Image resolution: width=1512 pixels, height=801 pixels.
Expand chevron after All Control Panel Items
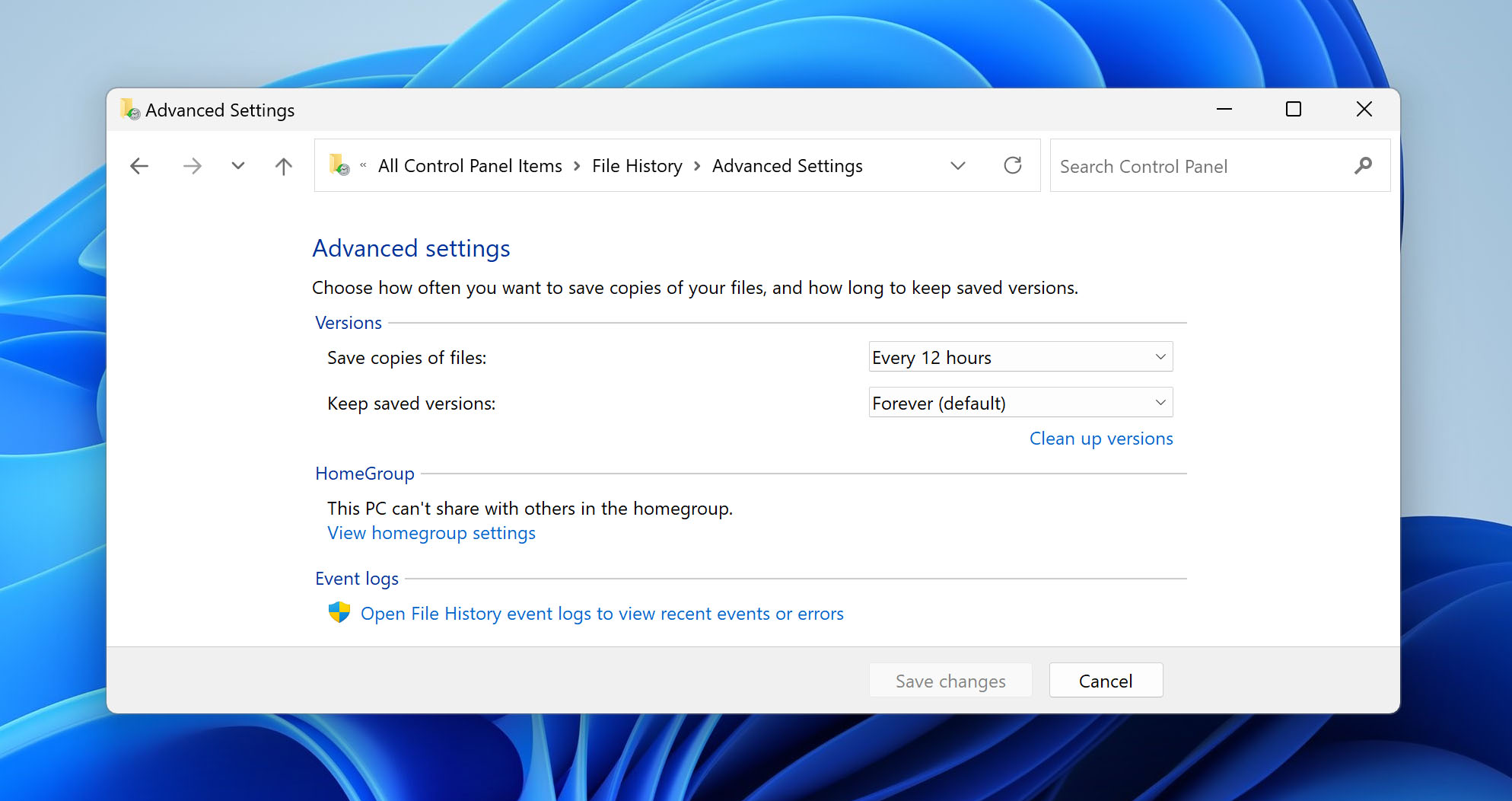[577, 166]
